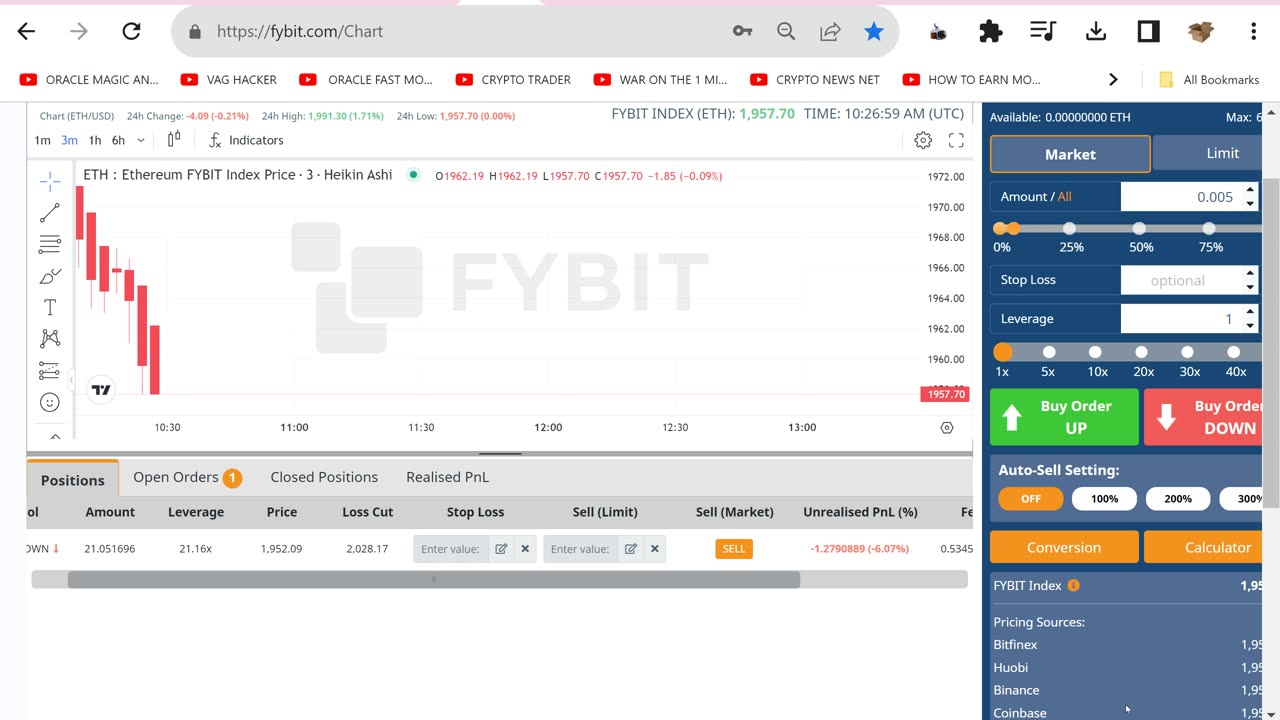The height and width of the screenshot is (720, 1280).
Task: Share this page via the share icon
Action: point(830,31)
